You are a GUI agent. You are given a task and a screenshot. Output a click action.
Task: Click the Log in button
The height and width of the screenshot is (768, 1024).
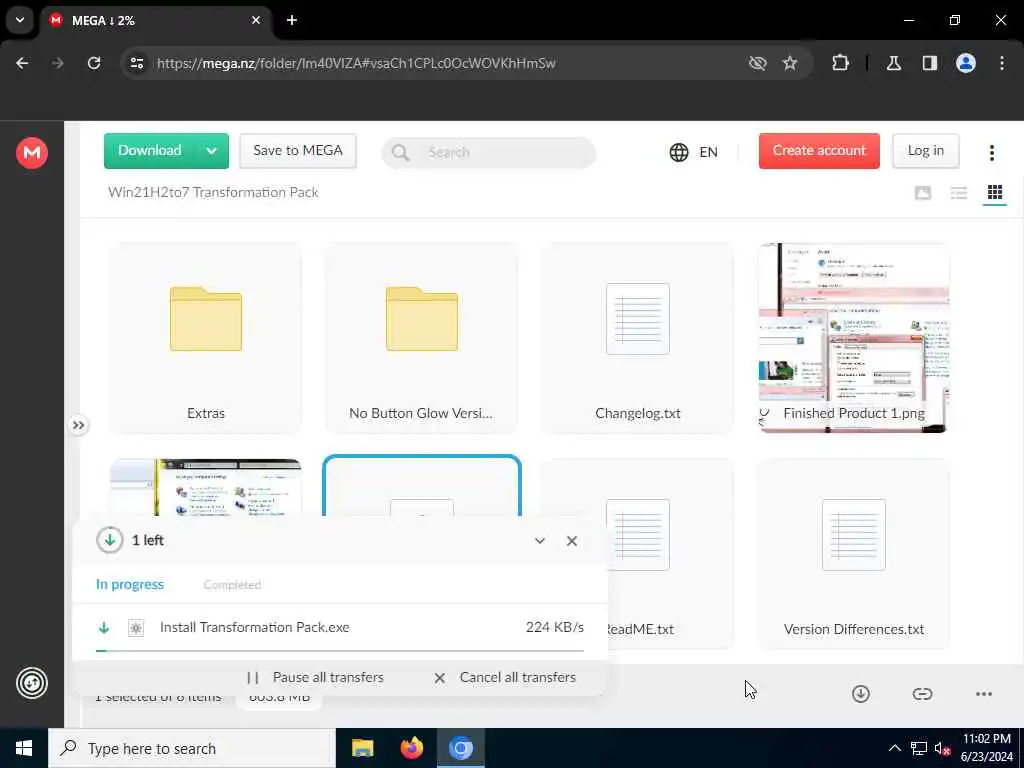click(925, 151)
